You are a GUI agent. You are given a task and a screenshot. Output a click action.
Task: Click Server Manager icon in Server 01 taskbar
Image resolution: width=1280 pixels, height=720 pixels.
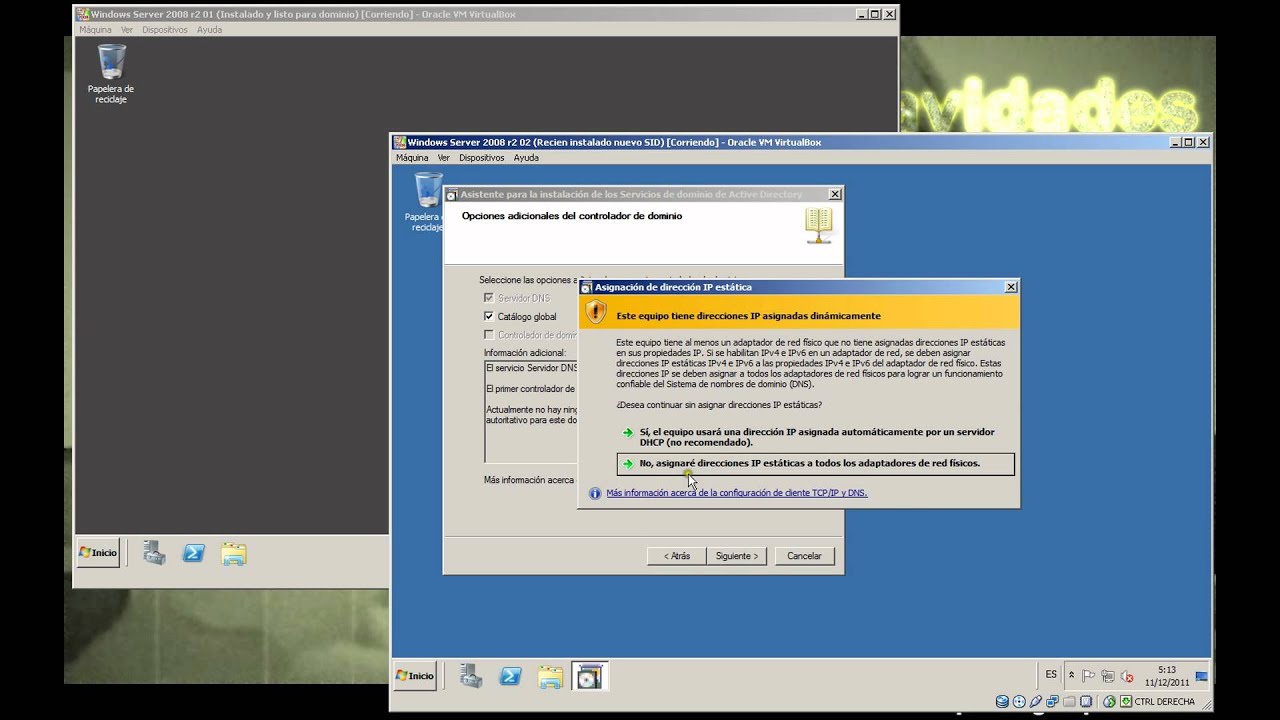[154, 553]
